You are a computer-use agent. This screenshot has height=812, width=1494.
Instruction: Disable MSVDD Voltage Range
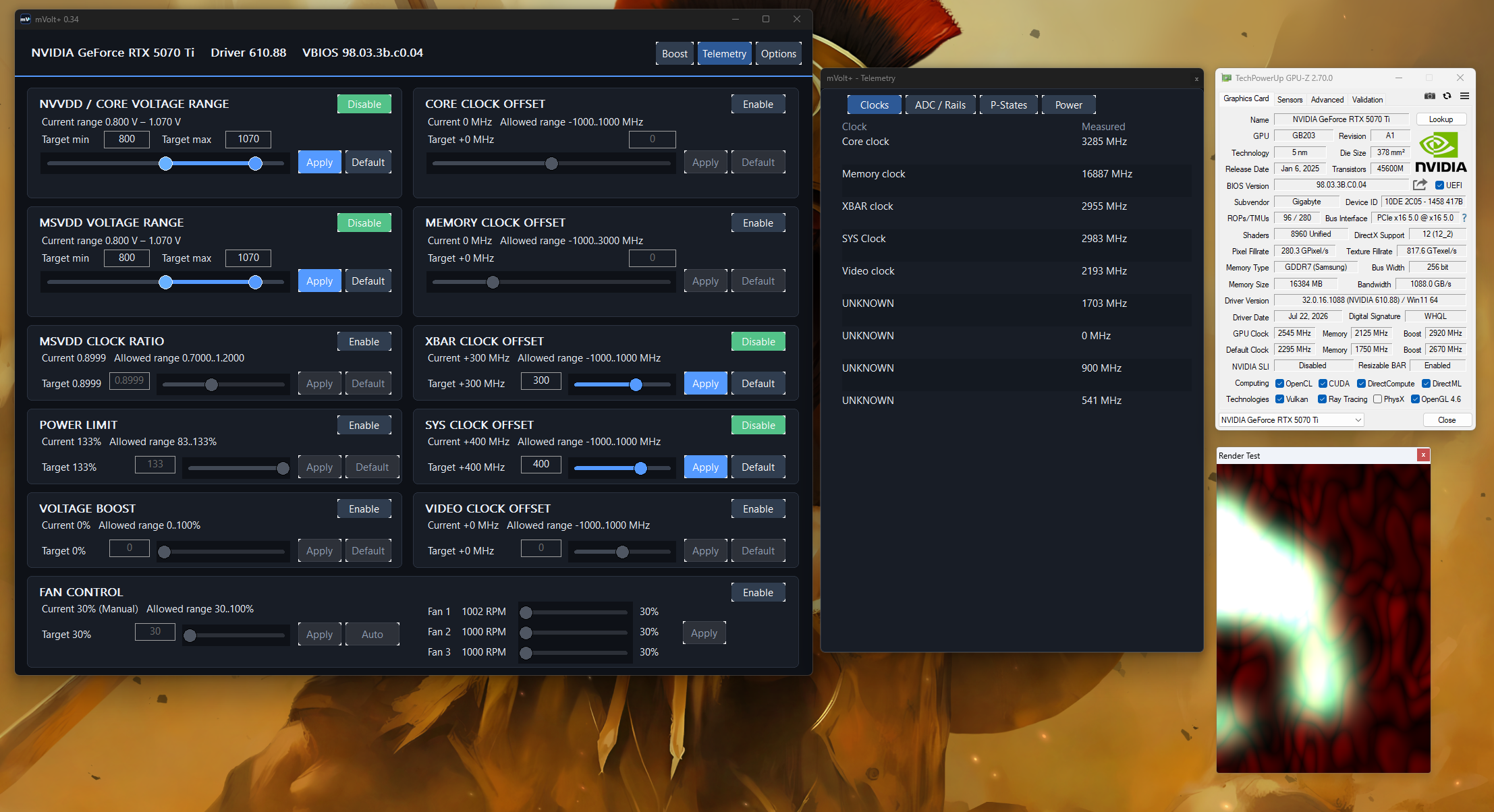coord(364,223)
